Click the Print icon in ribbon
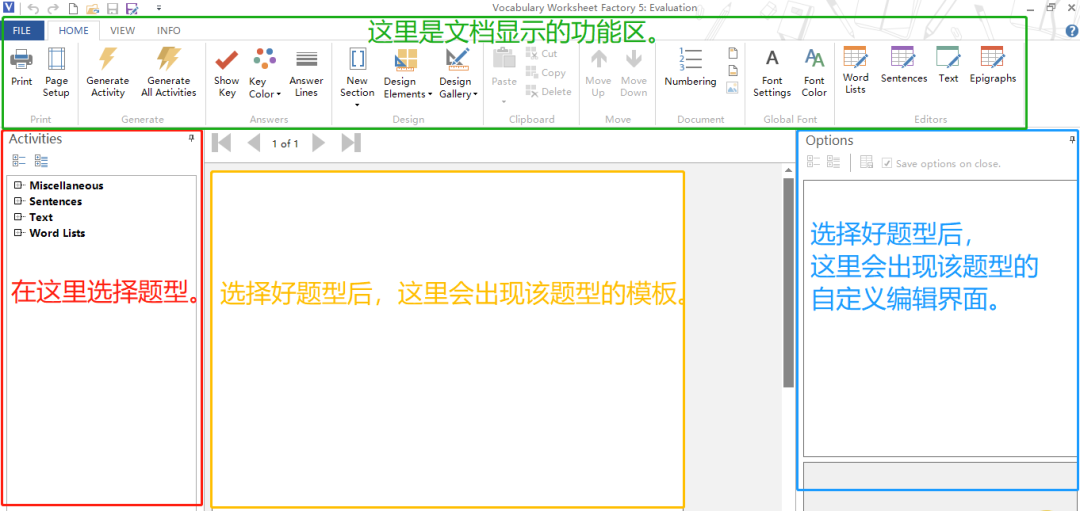The width and height of the screenshot is (1080, 511). click(x=21, y=59)
